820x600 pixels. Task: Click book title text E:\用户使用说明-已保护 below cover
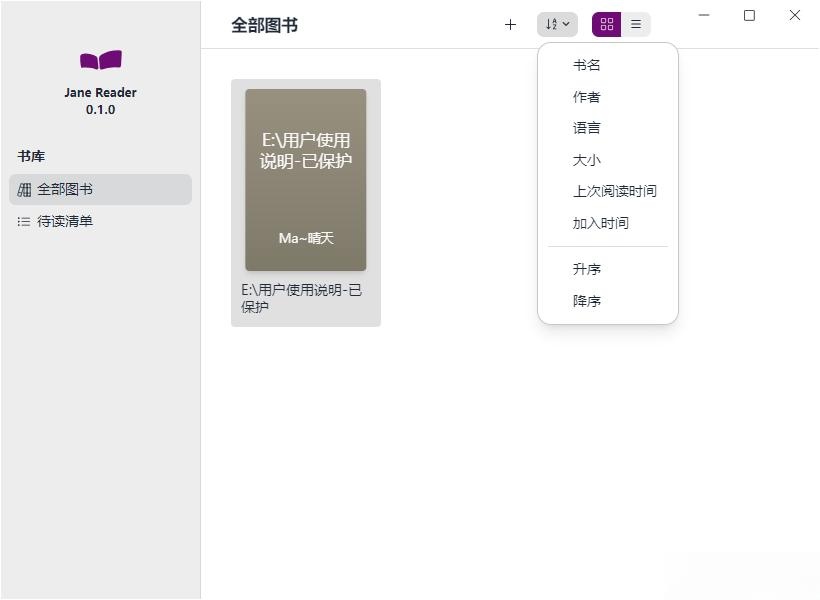coord(301,298)
